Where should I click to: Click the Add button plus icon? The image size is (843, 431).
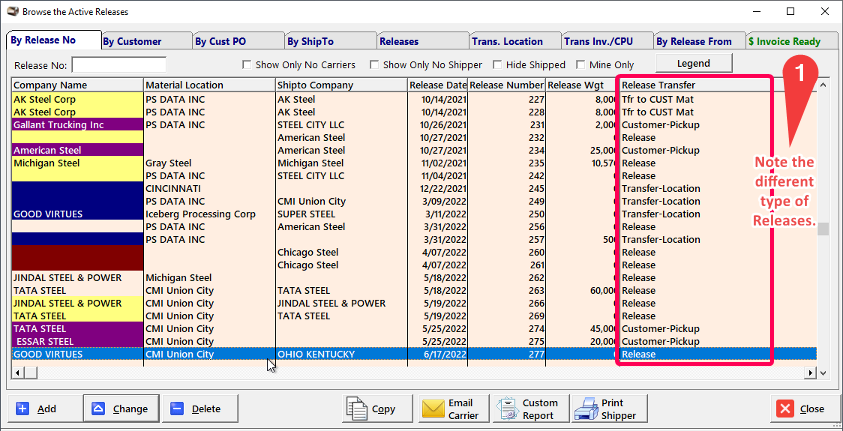(x=22, y=409)
